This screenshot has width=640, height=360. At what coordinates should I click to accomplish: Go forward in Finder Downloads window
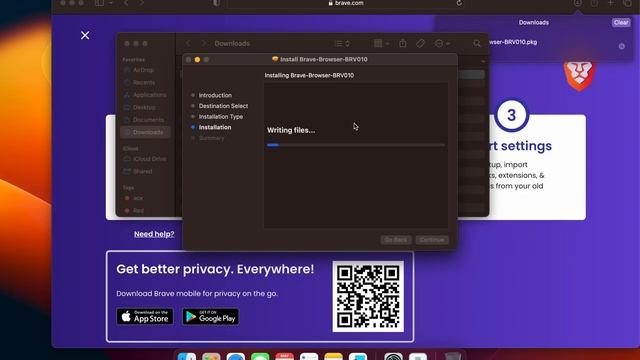click(203, 43)
